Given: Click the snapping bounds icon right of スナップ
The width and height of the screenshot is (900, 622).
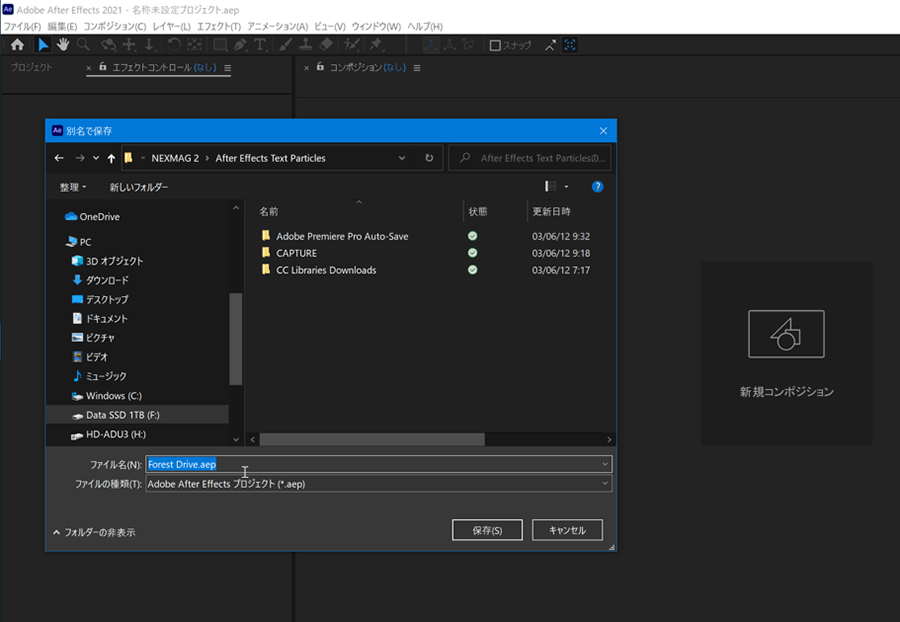Looking at the screenshot, I should pyautogui.click(x=570, y=45).
